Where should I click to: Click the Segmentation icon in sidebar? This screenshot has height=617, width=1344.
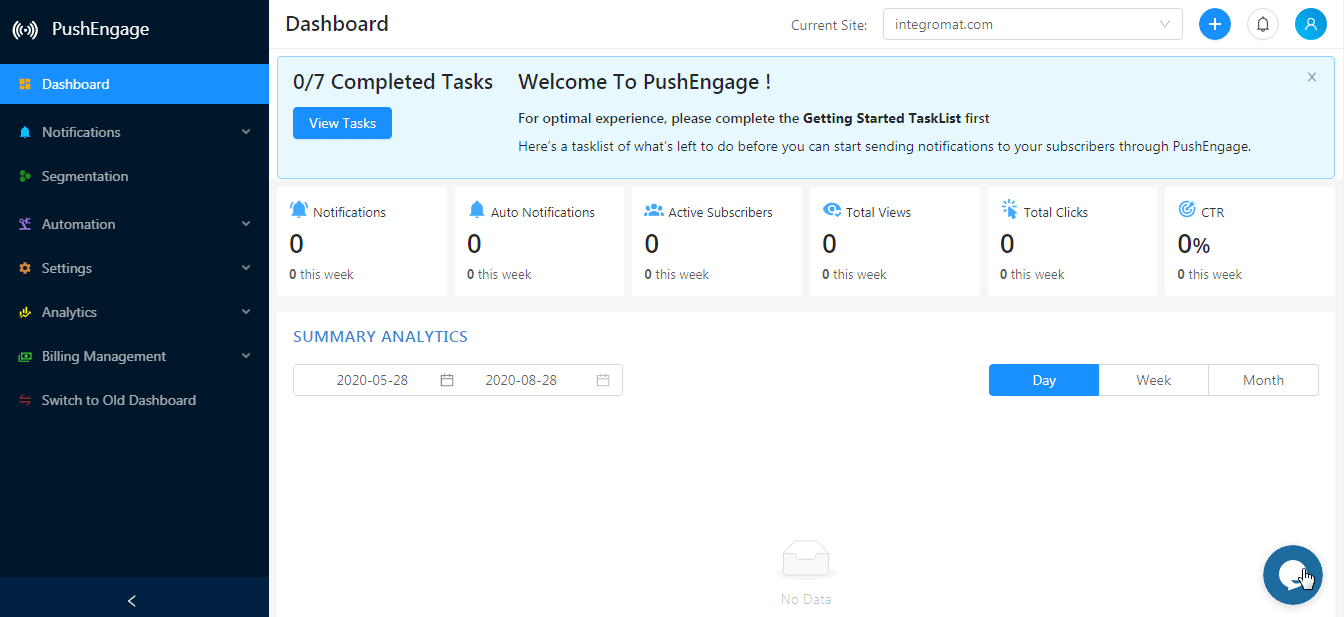[x=25, y=177]
